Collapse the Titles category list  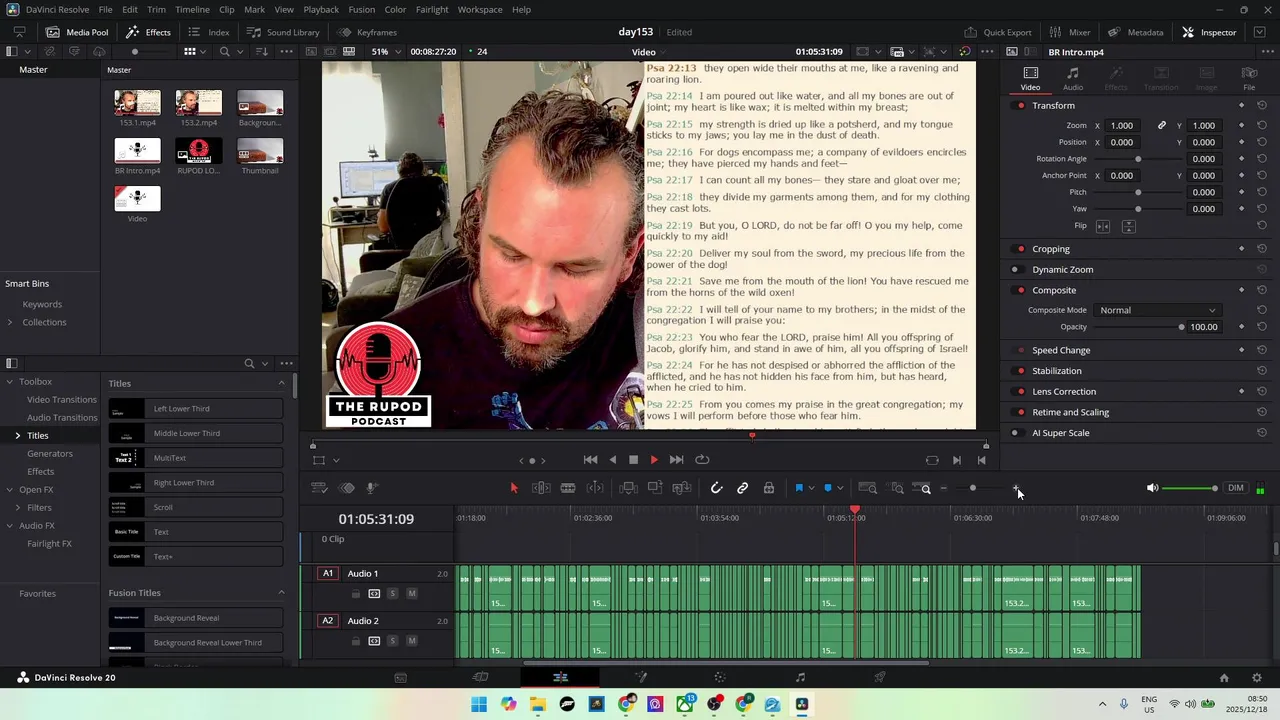coord(281,383)
